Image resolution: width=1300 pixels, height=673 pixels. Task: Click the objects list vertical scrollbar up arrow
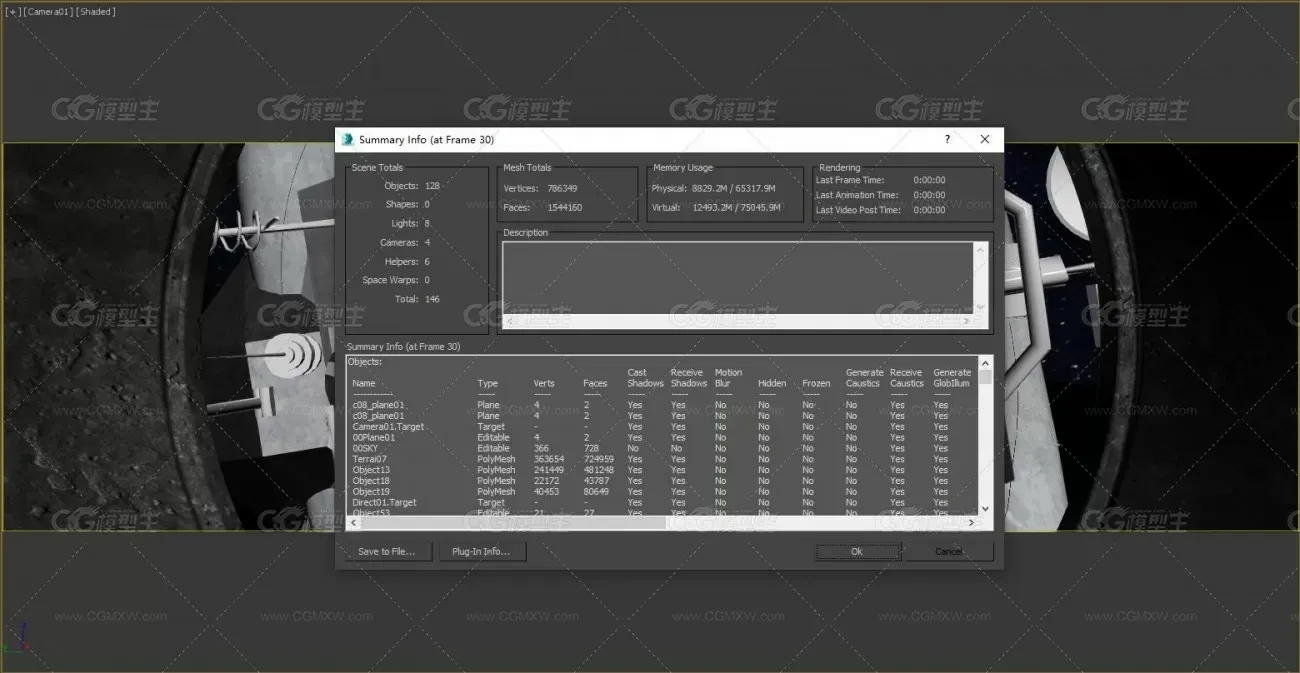(x=985, y=361)
